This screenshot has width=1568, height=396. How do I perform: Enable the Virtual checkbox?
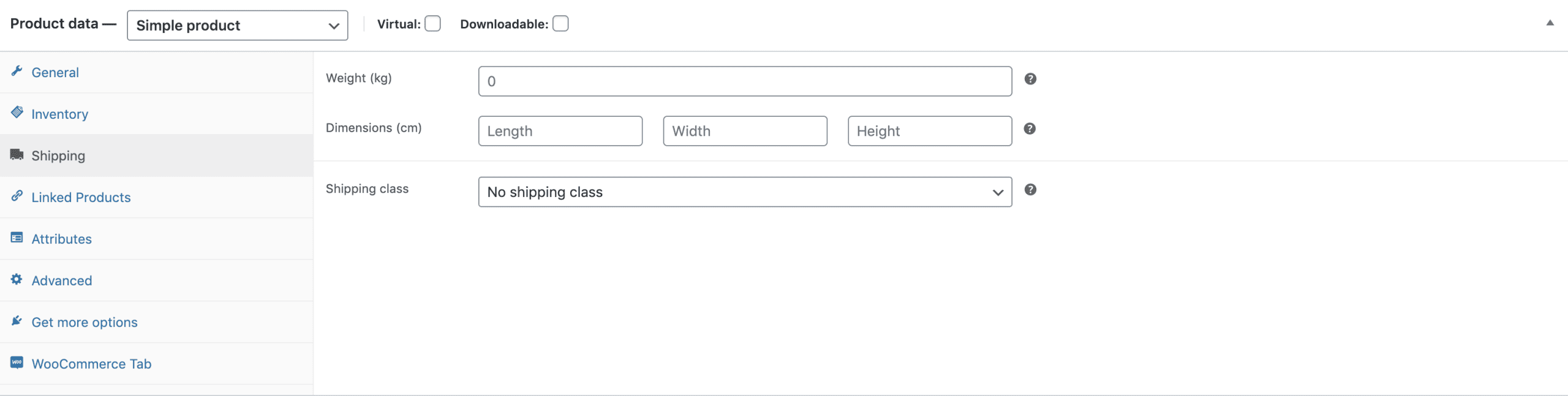point(432,24)
